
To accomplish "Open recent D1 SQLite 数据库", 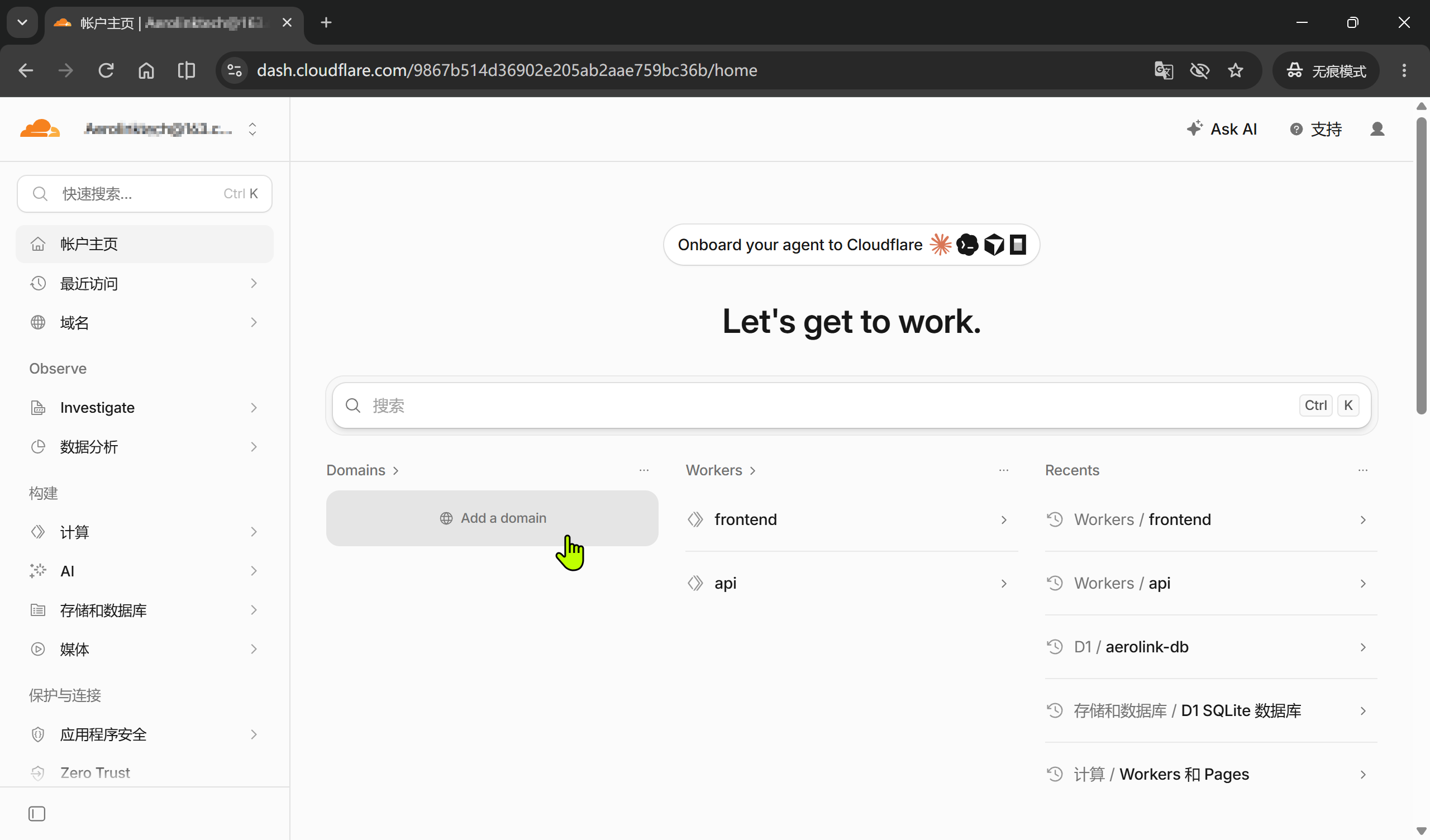I will click(x=1211, y=710).
